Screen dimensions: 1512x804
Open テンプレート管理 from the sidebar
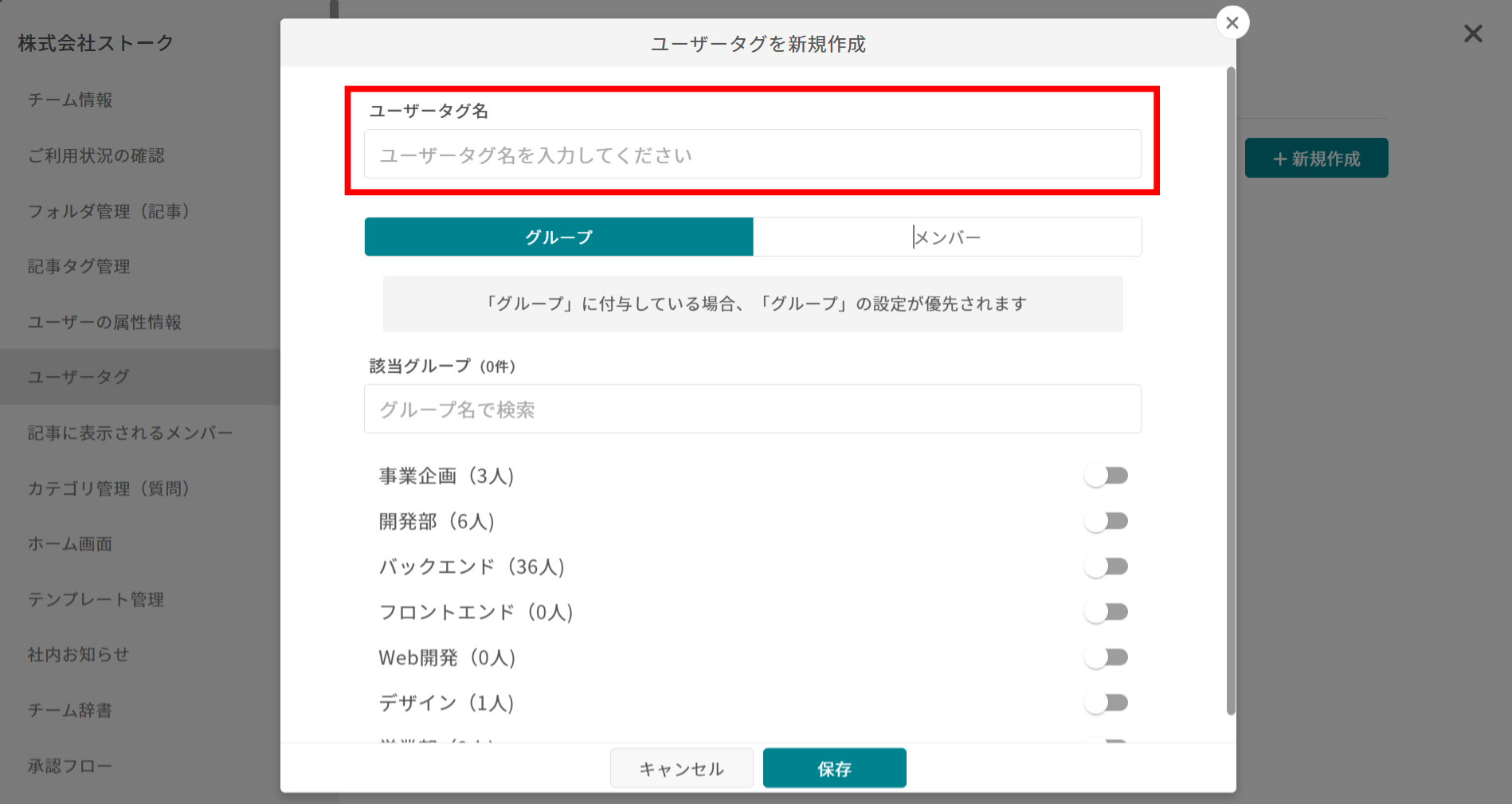96,599
